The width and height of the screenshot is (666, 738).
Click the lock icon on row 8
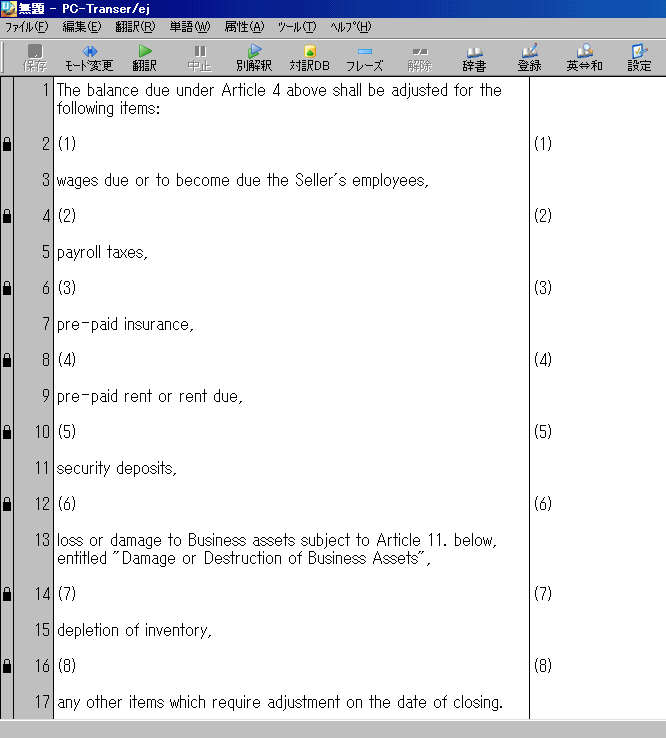point(7,360)
